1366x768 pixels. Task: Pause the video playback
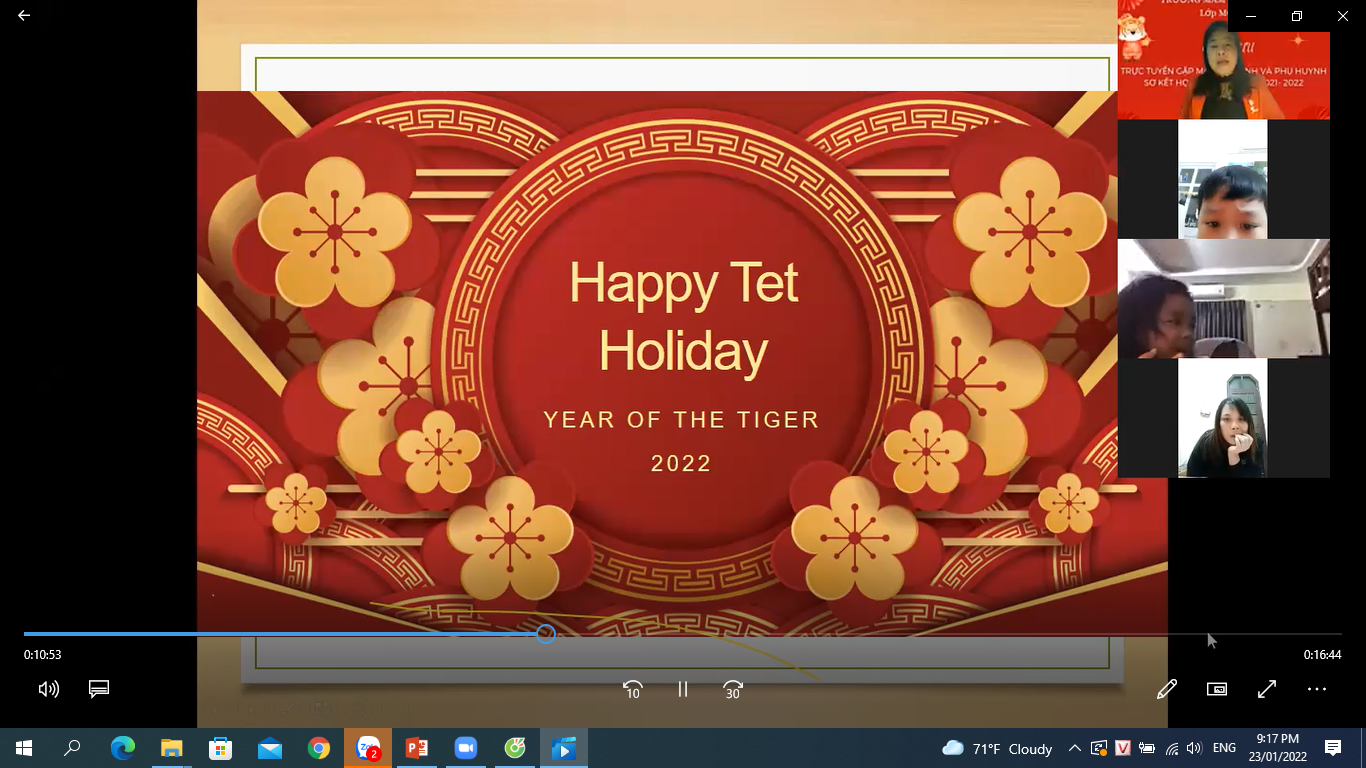[683, 689]
